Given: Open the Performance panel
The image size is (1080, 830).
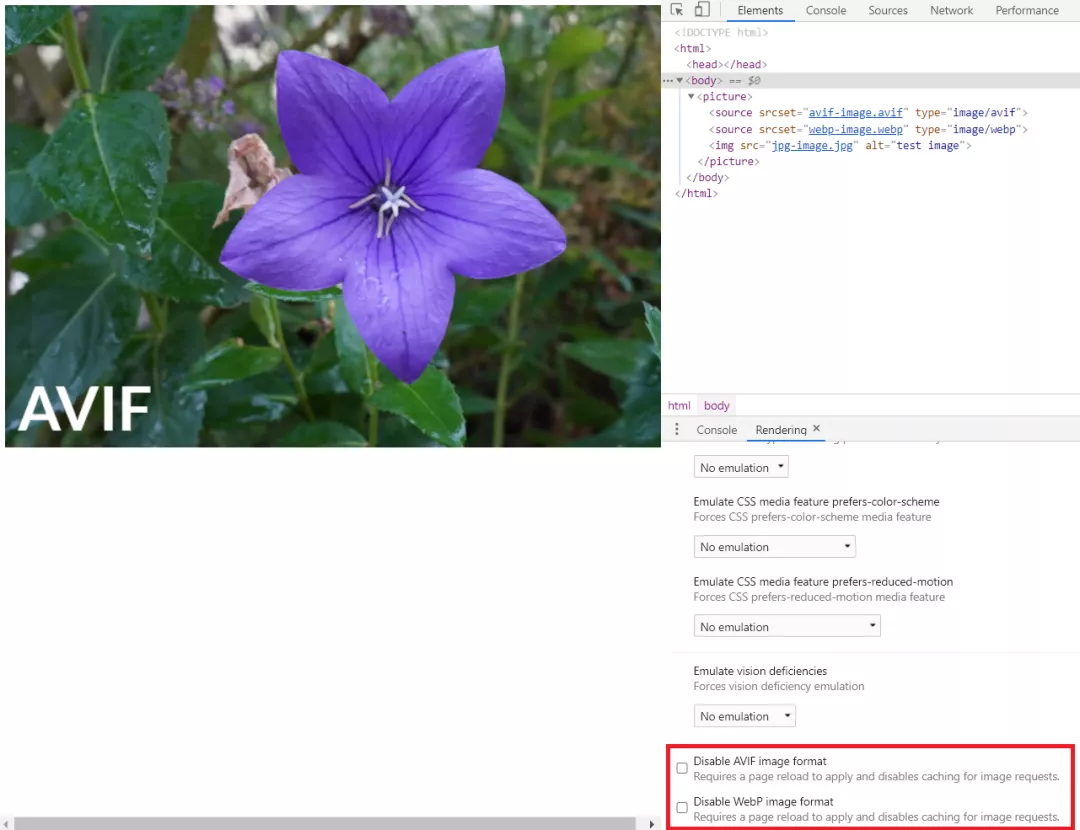Looking at the screenshot, I should [1027, 10].
